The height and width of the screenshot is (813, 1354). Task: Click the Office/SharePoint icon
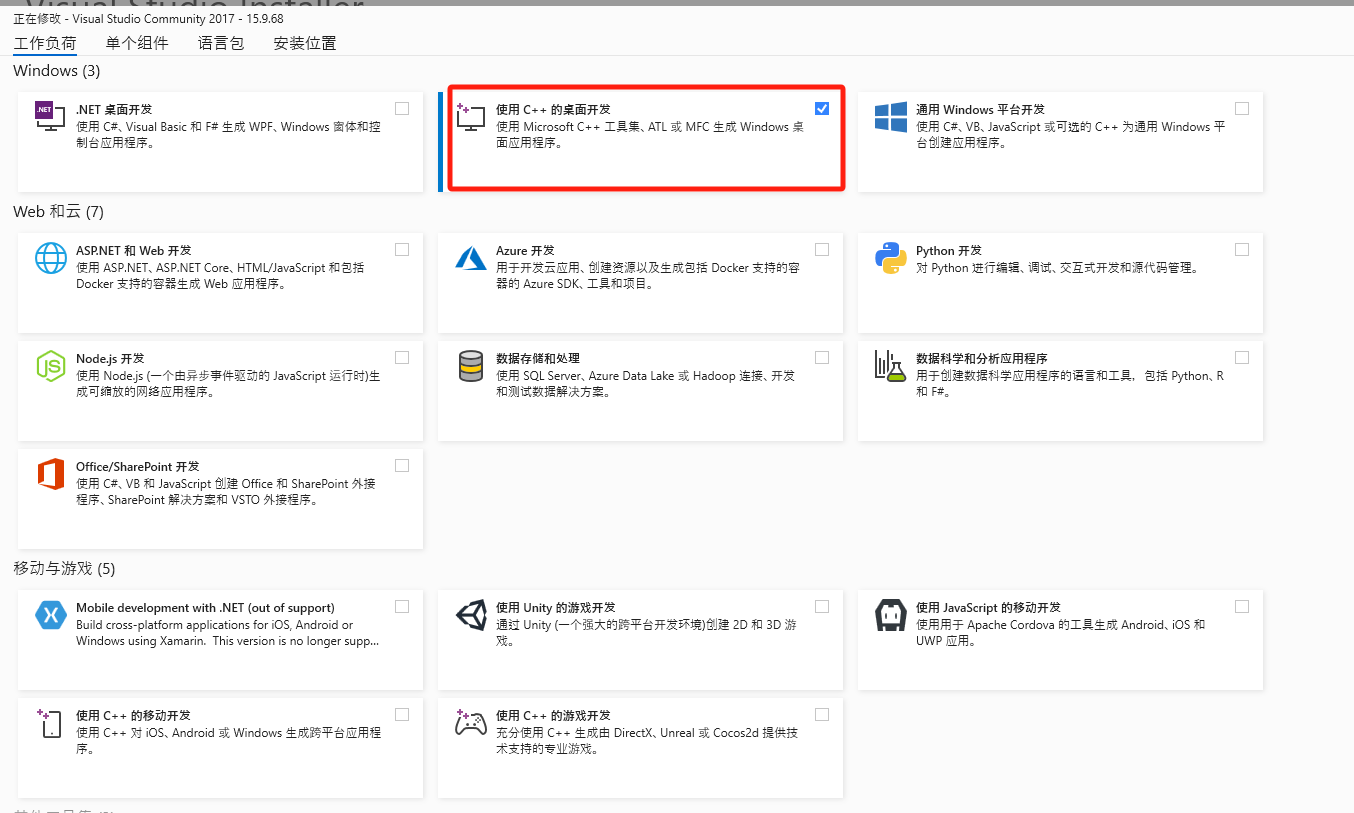click(x=50, y=474)
